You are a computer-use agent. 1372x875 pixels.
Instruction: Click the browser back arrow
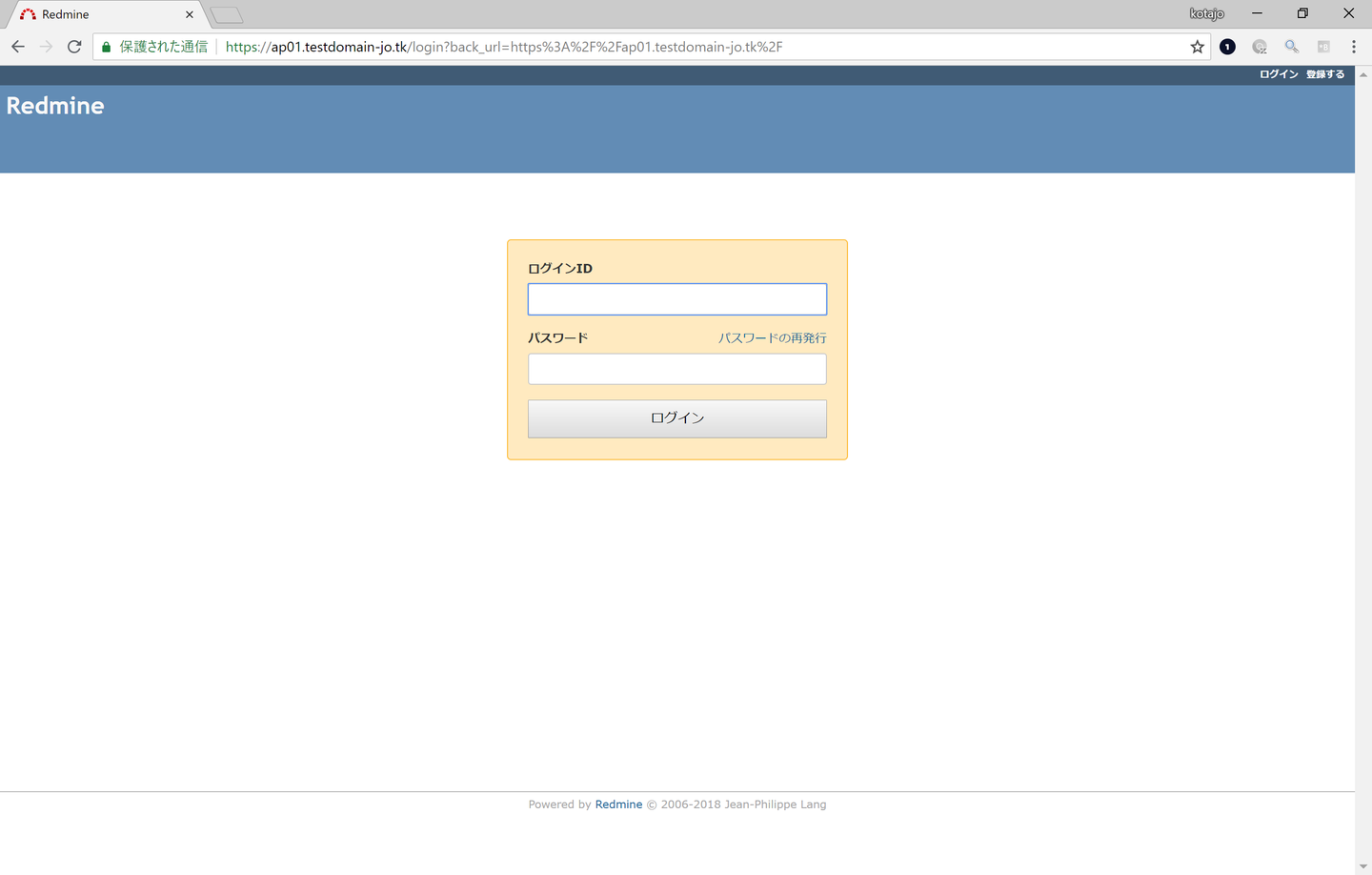18,47
